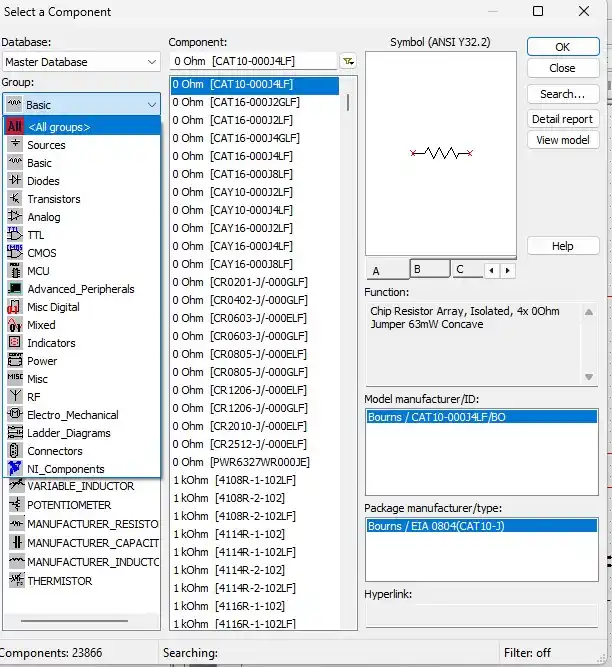Select the THERMISTOR family icon
This screenshot has width=612, height=667.
point(17,580)
